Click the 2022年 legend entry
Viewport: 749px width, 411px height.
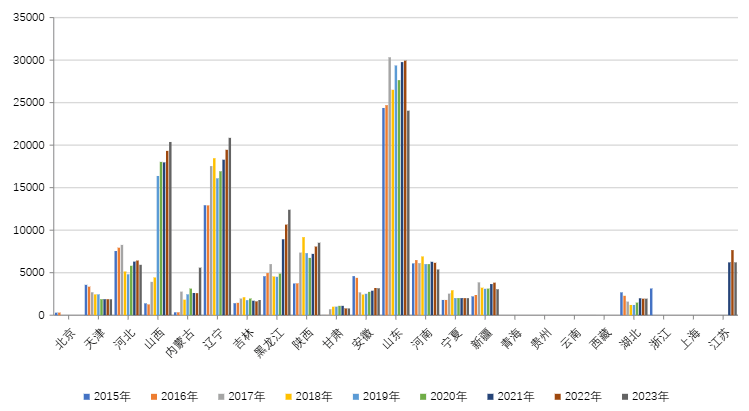coord(572,397)
